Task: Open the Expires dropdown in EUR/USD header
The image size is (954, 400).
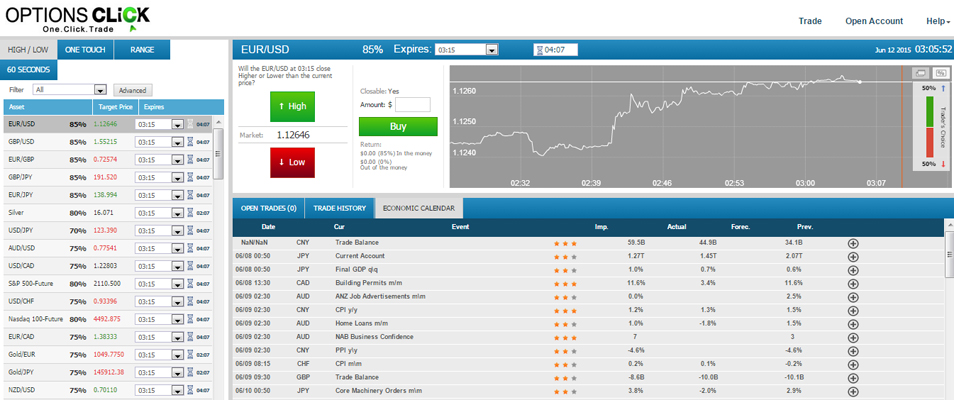Action: (491, 49)
